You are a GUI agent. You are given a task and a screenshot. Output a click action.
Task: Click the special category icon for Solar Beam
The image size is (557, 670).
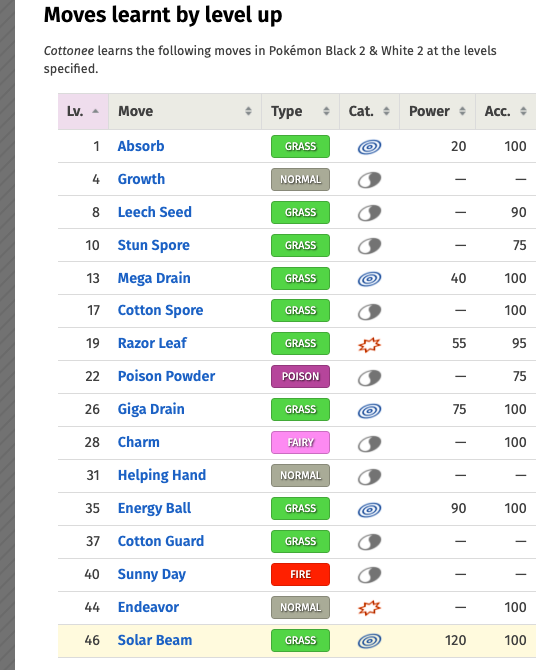369,641
